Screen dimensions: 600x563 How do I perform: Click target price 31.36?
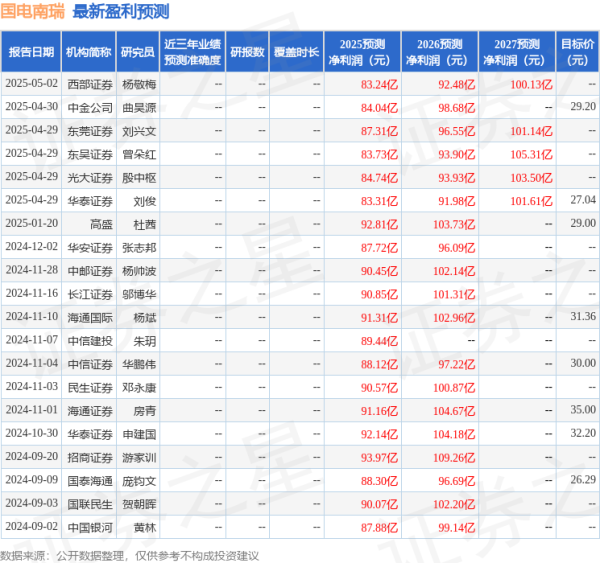[583, 317]
